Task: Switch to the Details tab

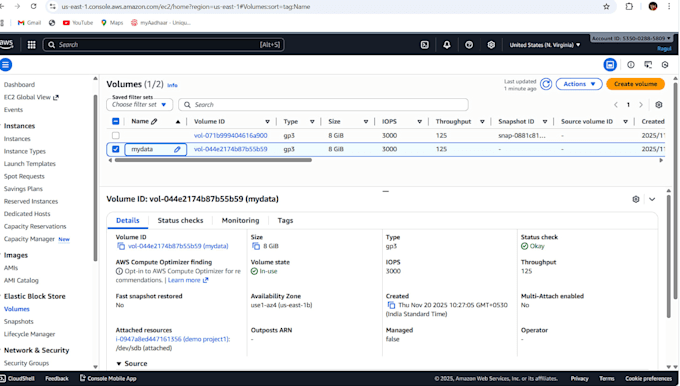Action: pyautogui.click(x=128, y=220)
